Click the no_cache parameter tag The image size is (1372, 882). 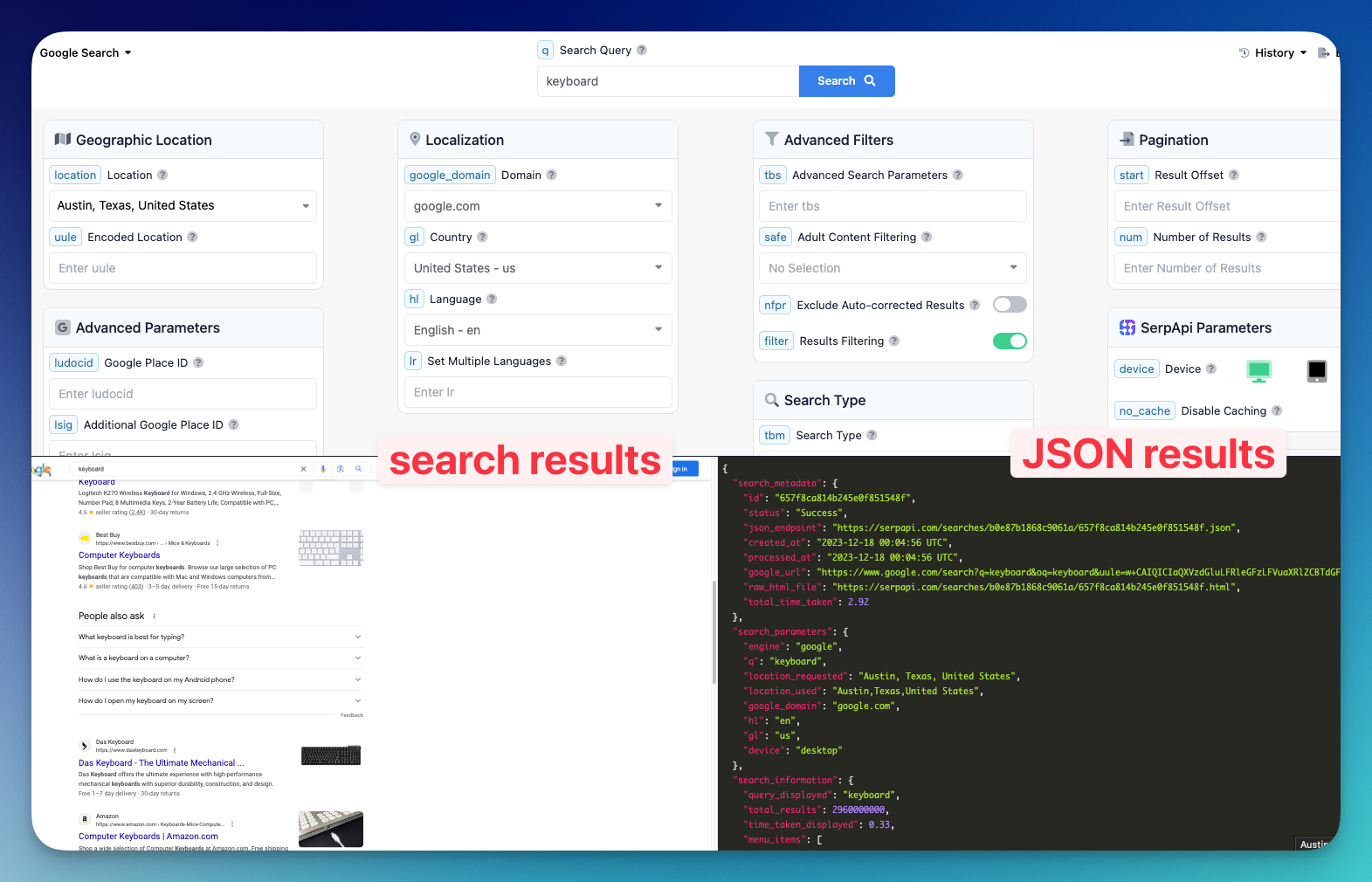(1145, 410)
